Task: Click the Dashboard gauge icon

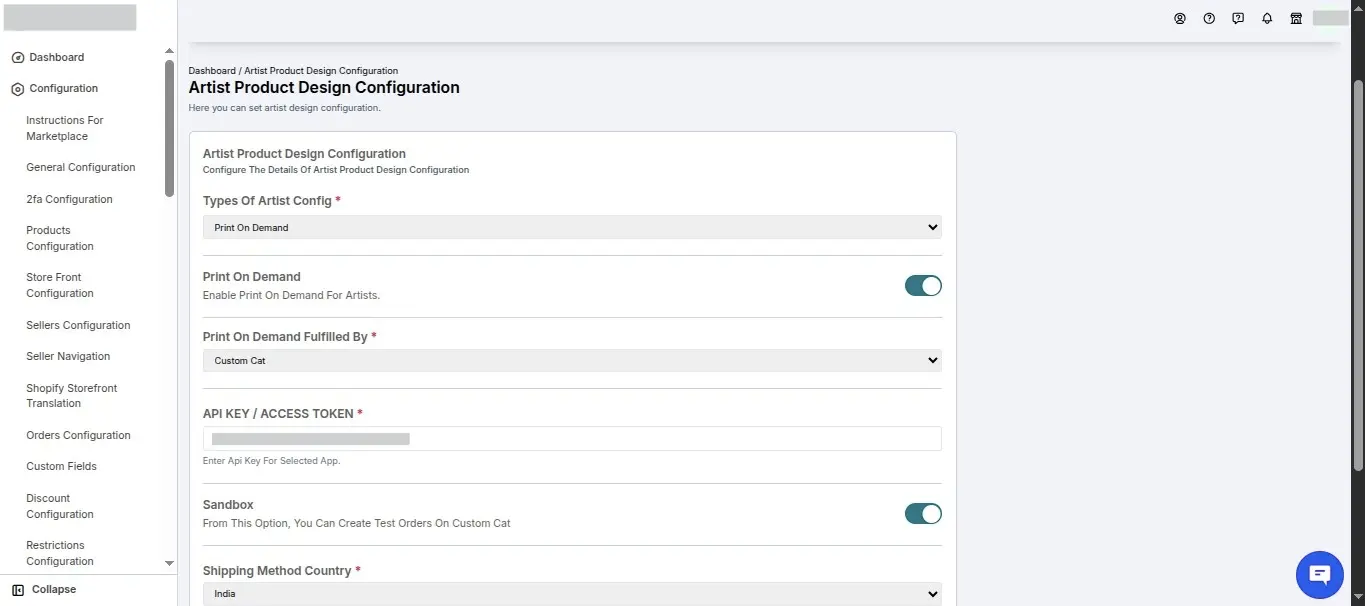Action: [x=17, y=58]
